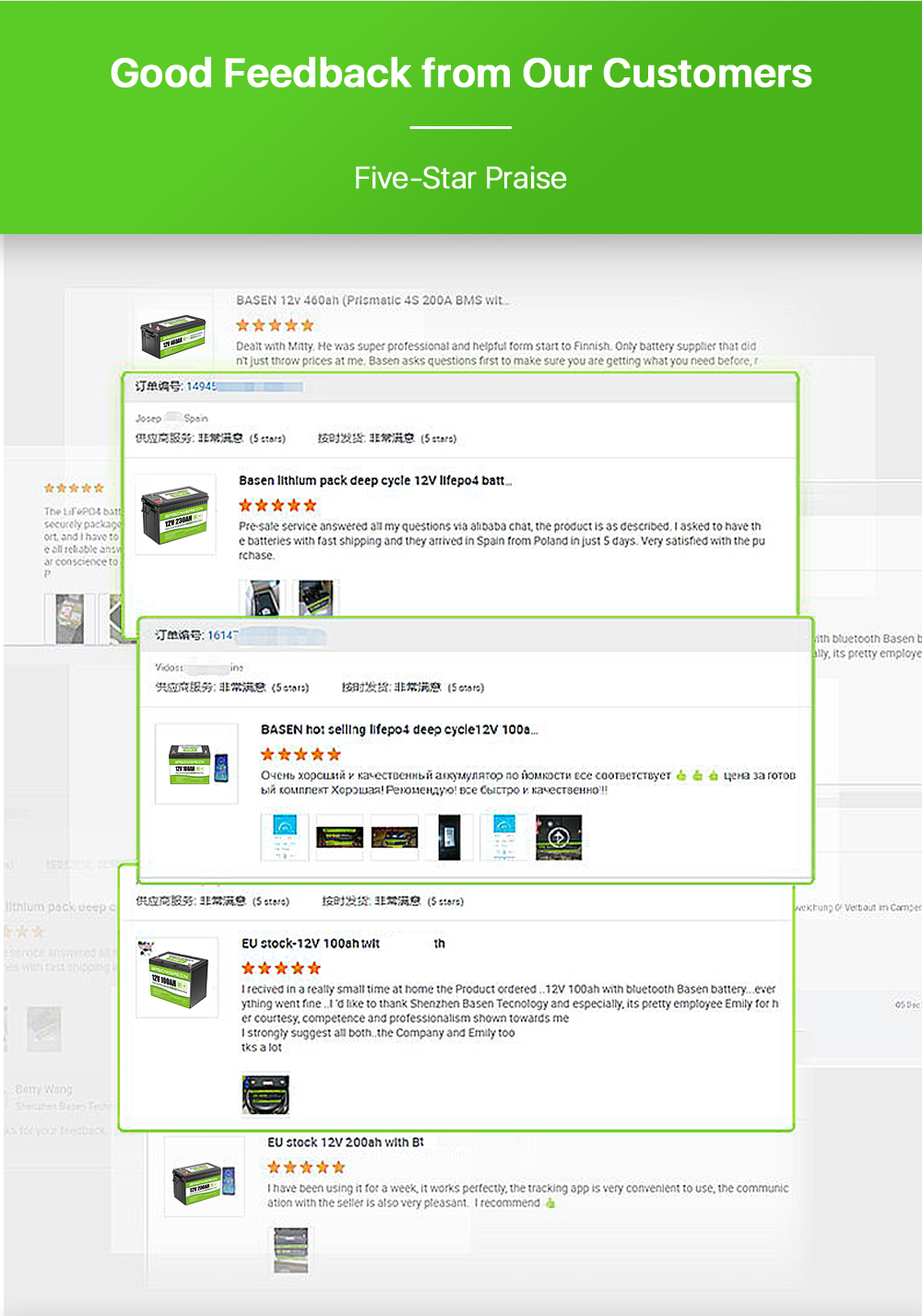Click the star rating of Spain review
Viewport: 922px width, 1316px height.
(278, 505)
